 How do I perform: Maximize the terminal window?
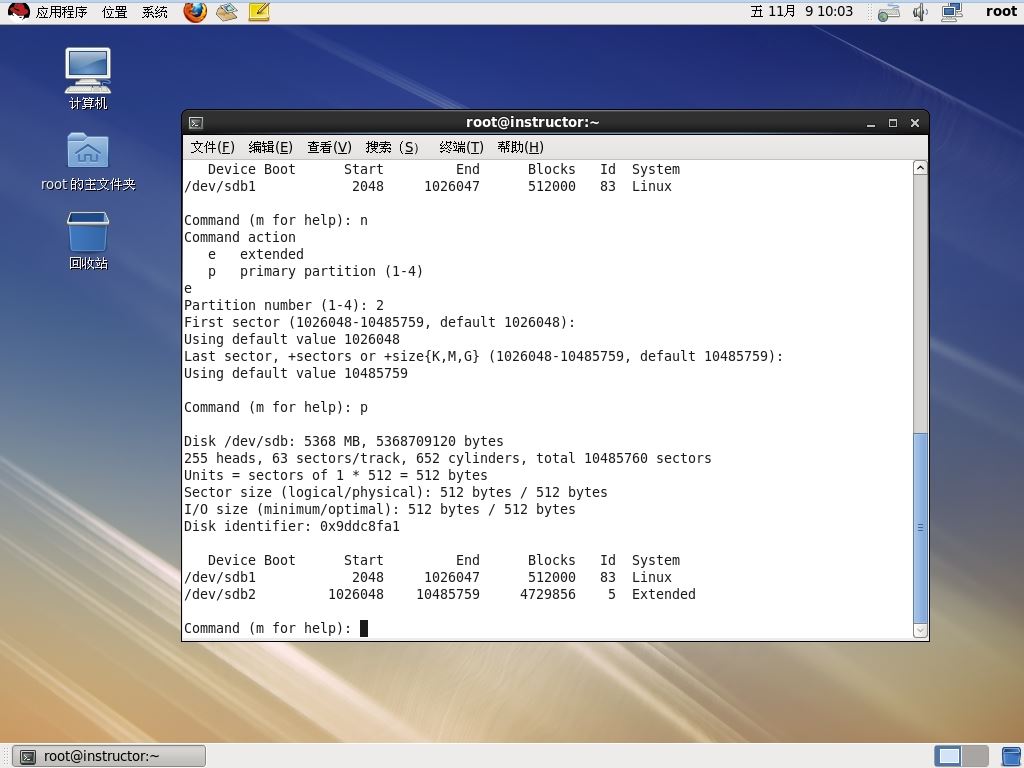click(x=893, y=123)
